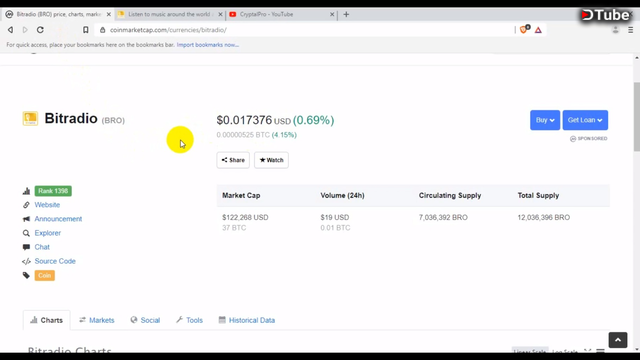Switch to CryptalPro - YouTube tab

coord(282,14)
